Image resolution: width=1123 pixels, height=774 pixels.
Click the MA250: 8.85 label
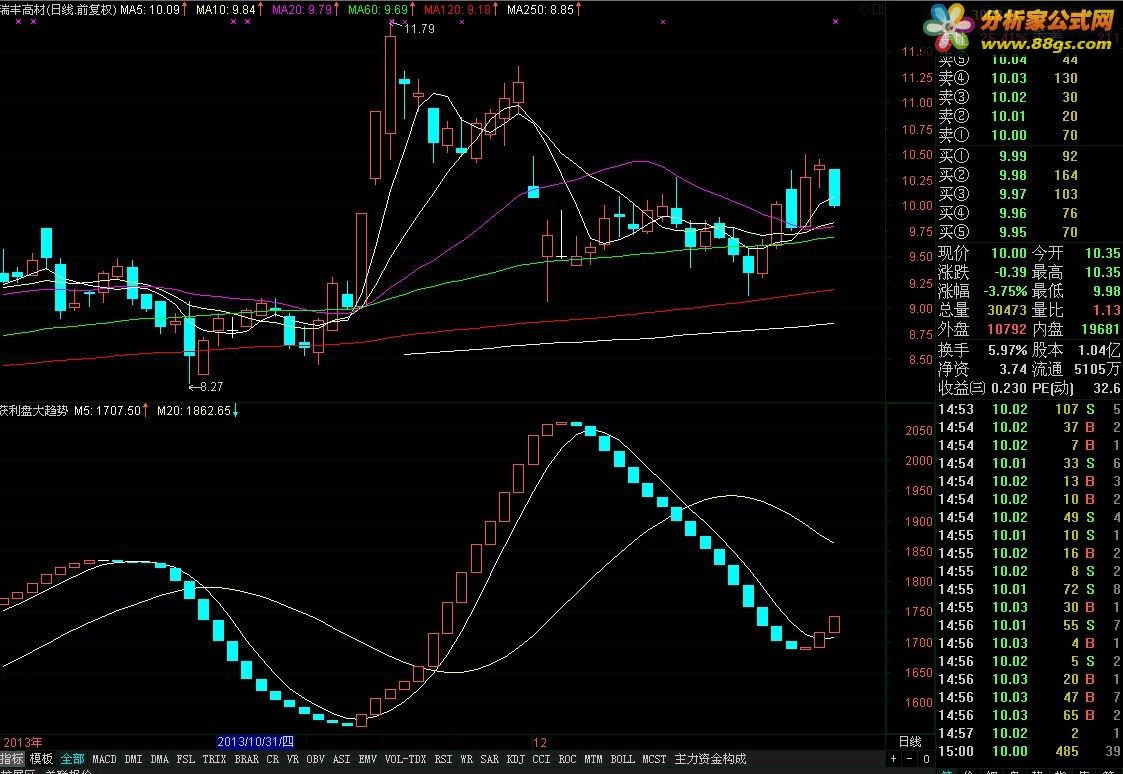(540, 9)
